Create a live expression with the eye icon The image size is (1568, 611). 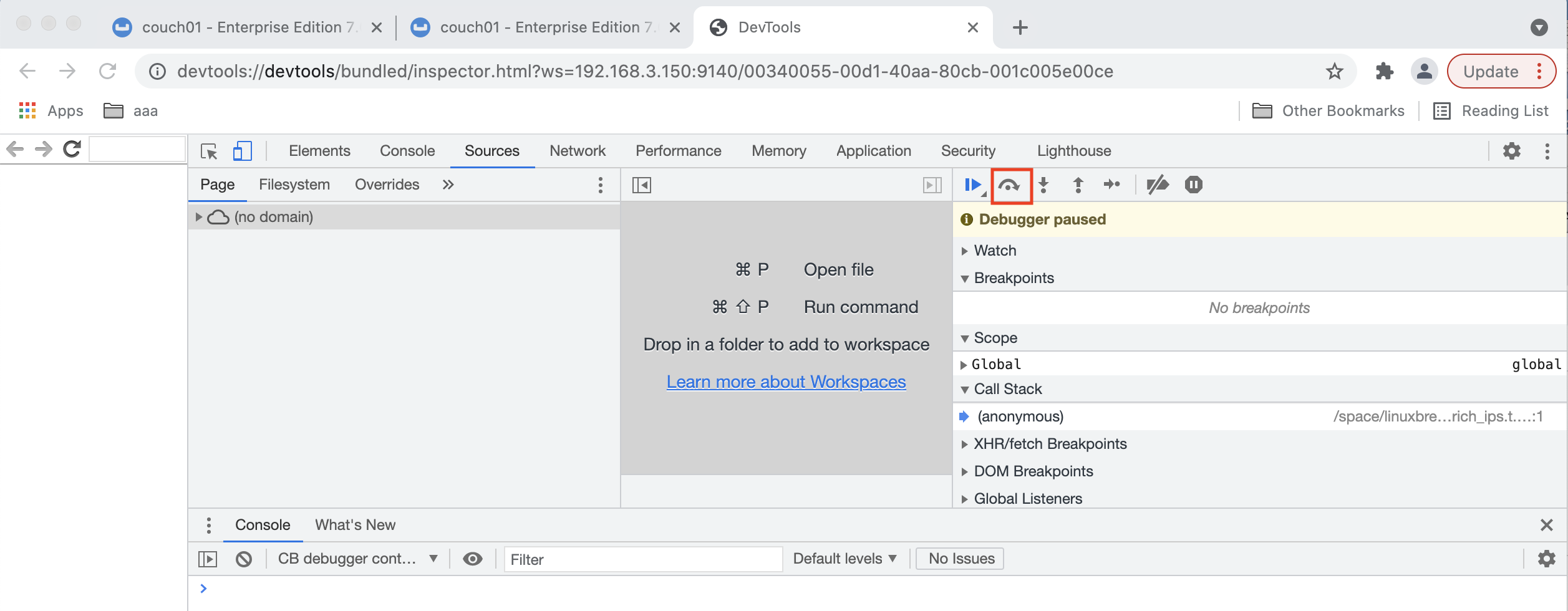[x=473, y=559]
